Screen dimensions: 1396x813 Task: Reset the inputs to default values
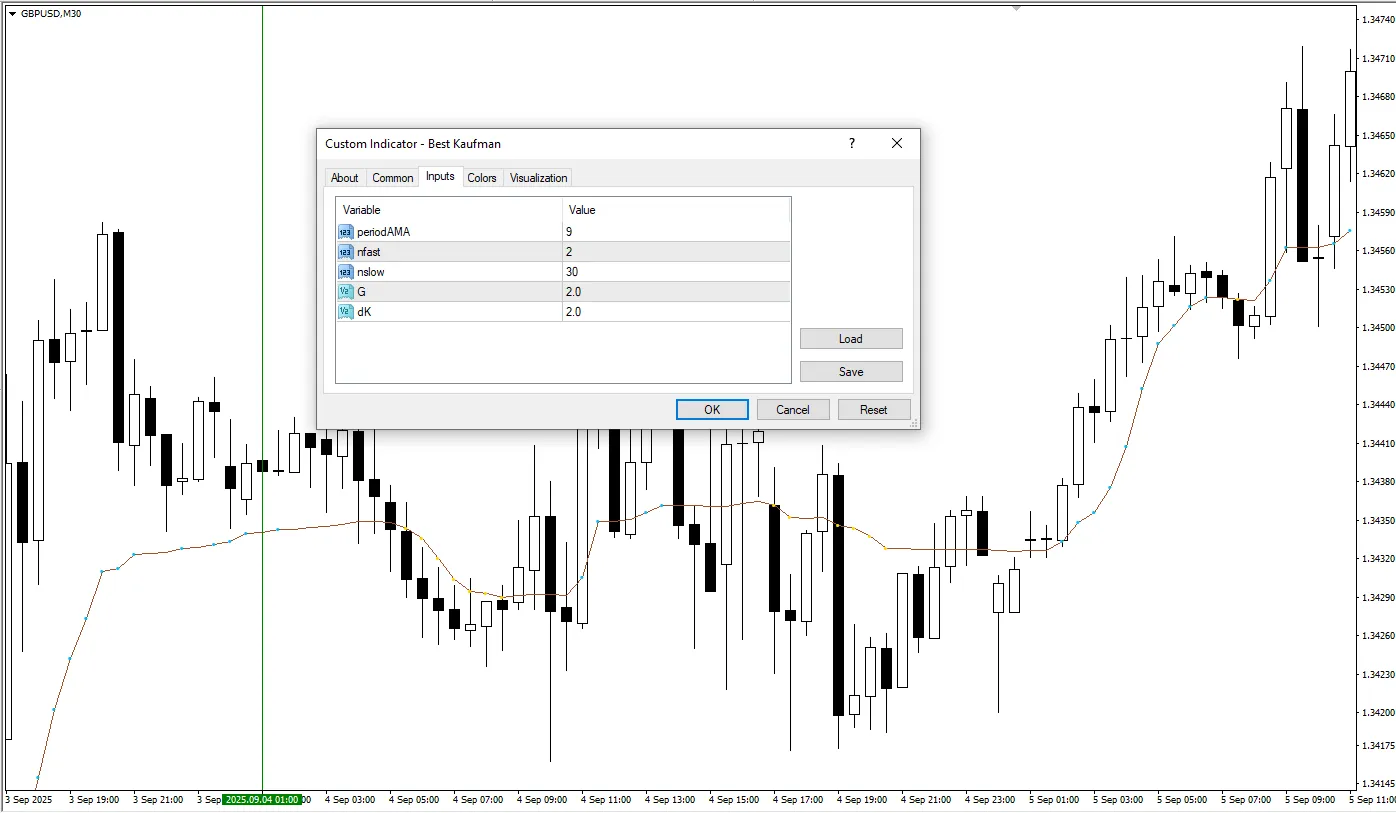click(873, 410)
